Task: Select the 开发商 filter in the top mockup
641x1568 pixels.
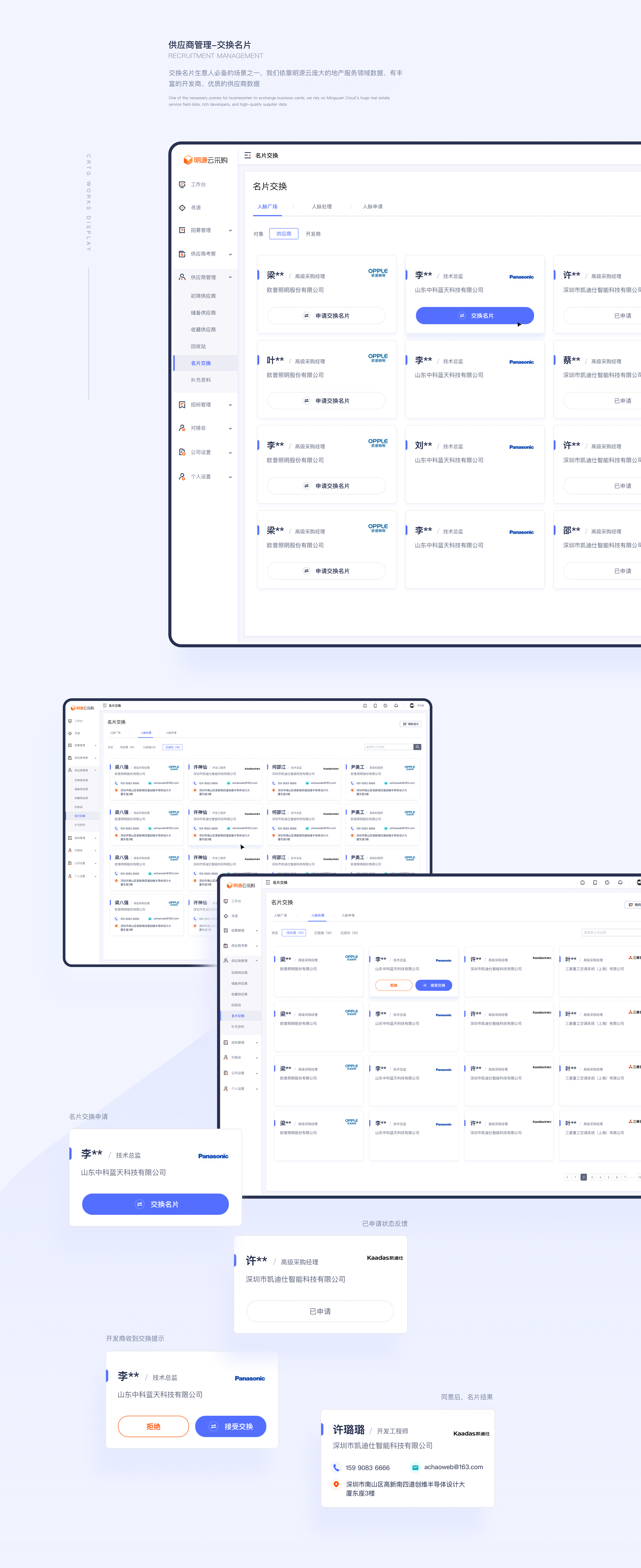Action: [x=313, y=234]
